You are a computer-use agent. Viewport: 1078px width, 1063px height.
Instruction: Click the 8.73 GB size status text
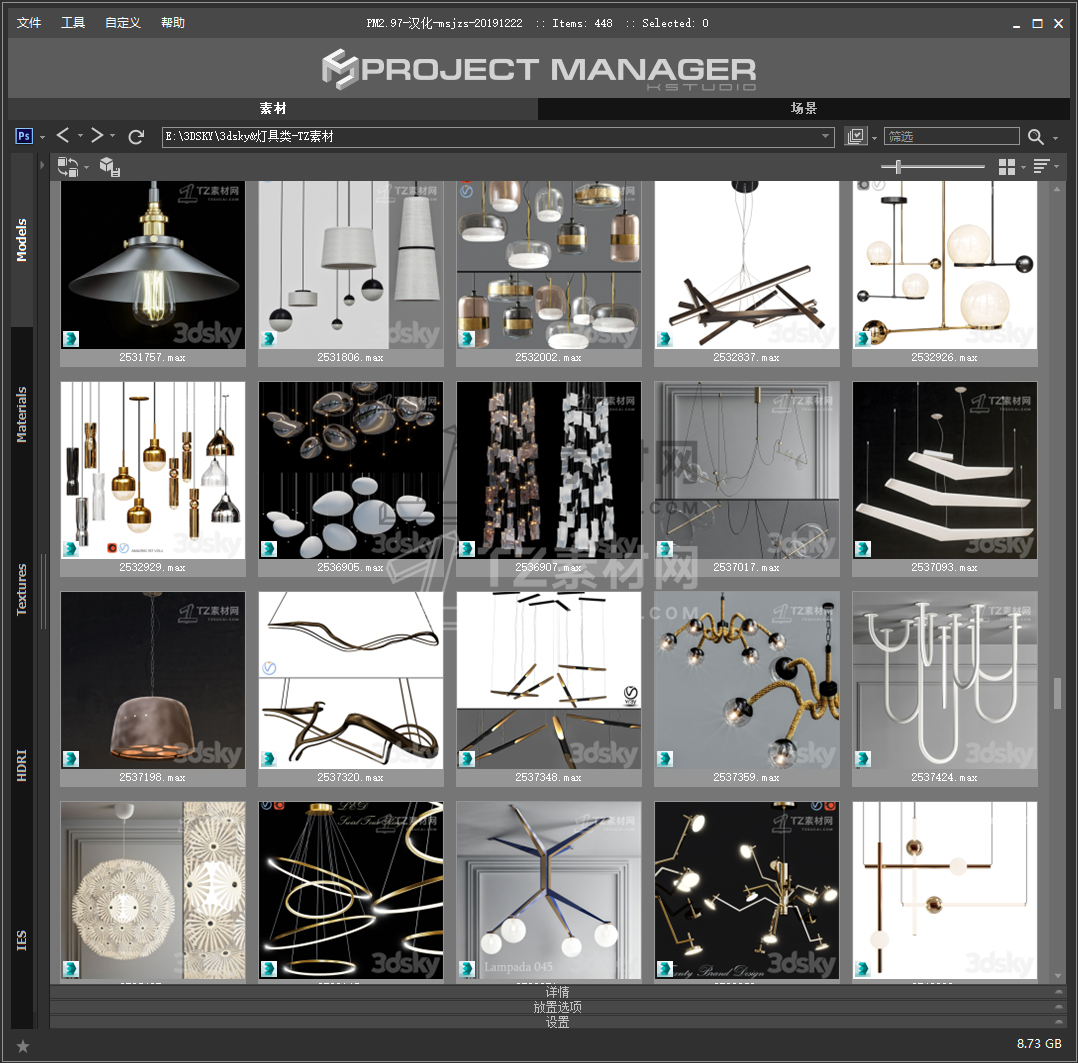[x=1039, y=1044]
